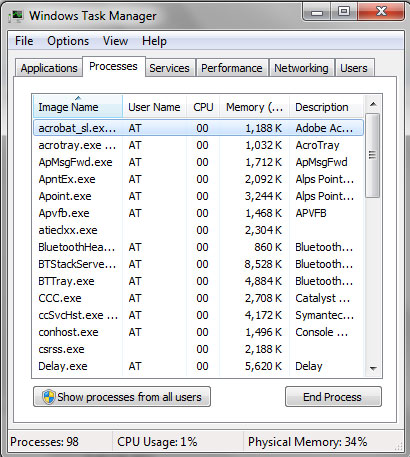410x457 pixels.
Task: Switch to the Services tab
Action: tap(170, 68)
